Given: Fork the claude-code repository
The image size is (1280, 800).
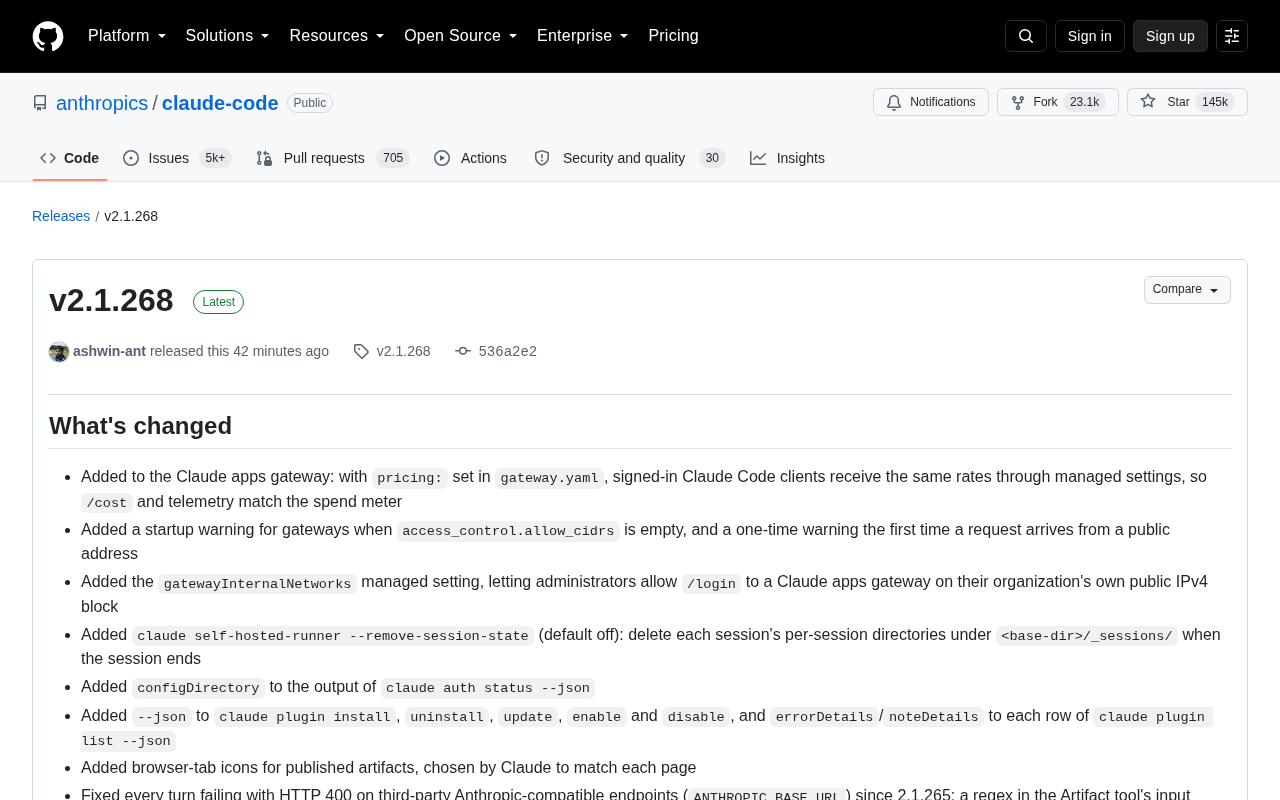Looking at the screenshot, I should click(x=1058, y=102).
